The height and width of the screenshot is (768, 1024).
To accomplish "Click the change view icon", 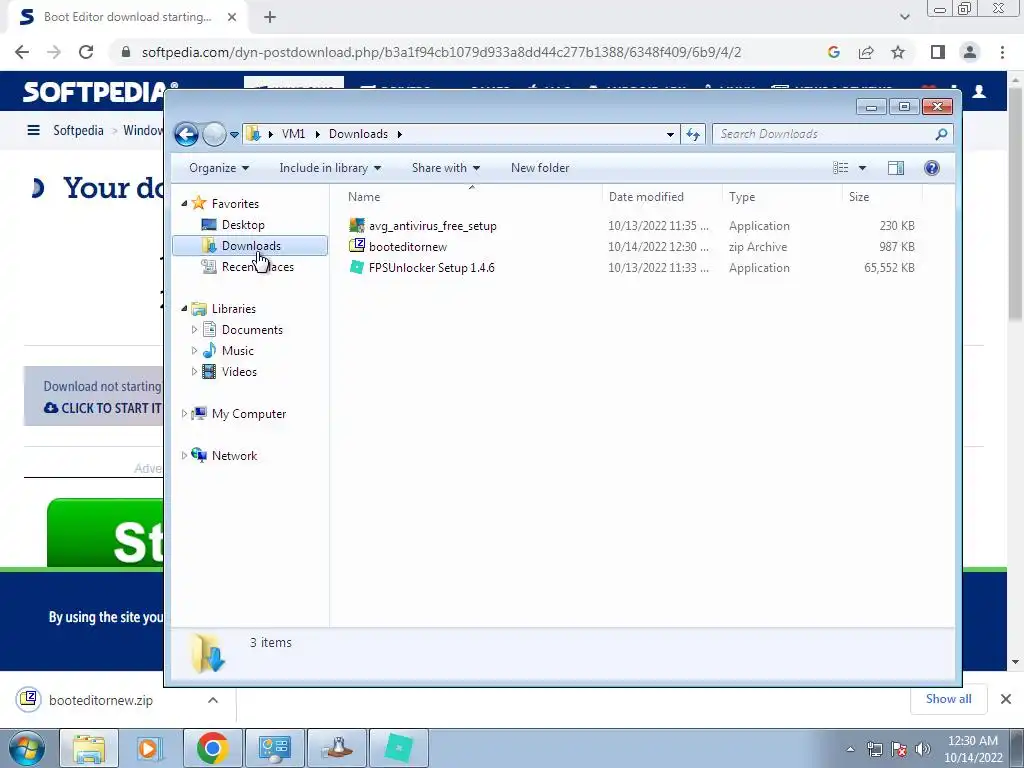I will point(840,168).
